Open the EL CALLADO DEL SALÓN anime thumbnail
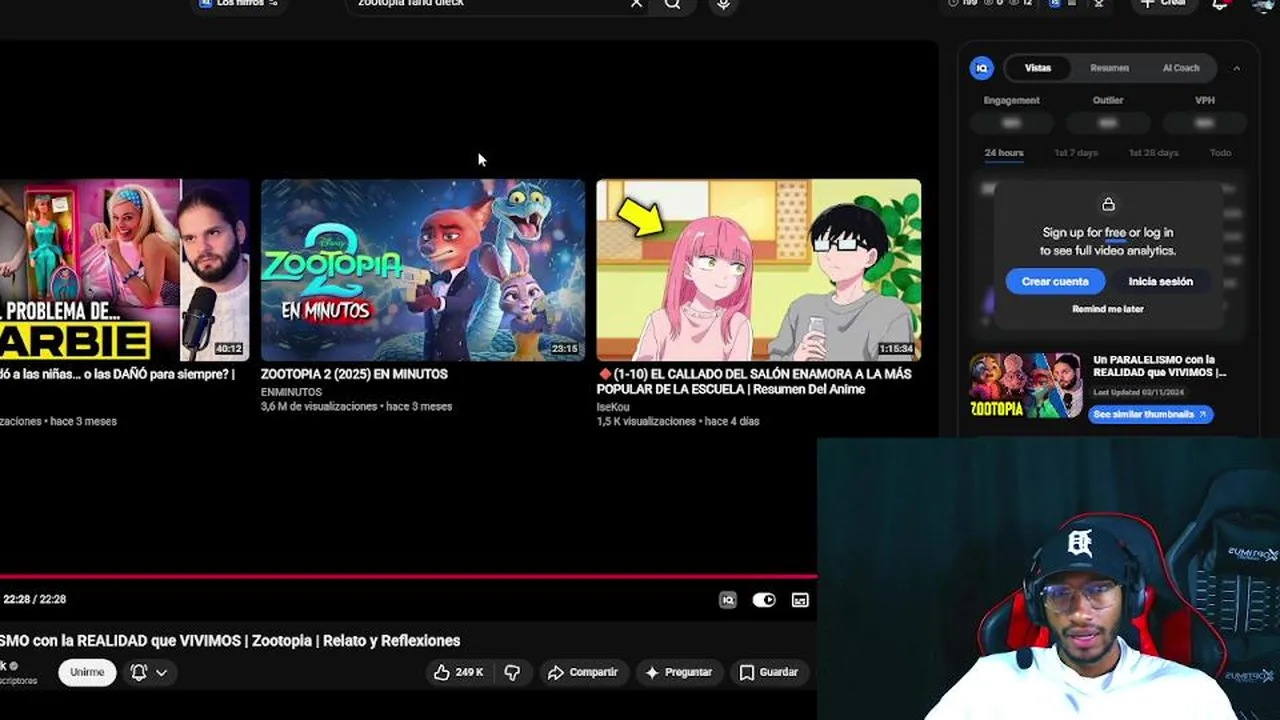This screenshot has width=1280, height=720. pyautogui.click(x=759, y=270)
